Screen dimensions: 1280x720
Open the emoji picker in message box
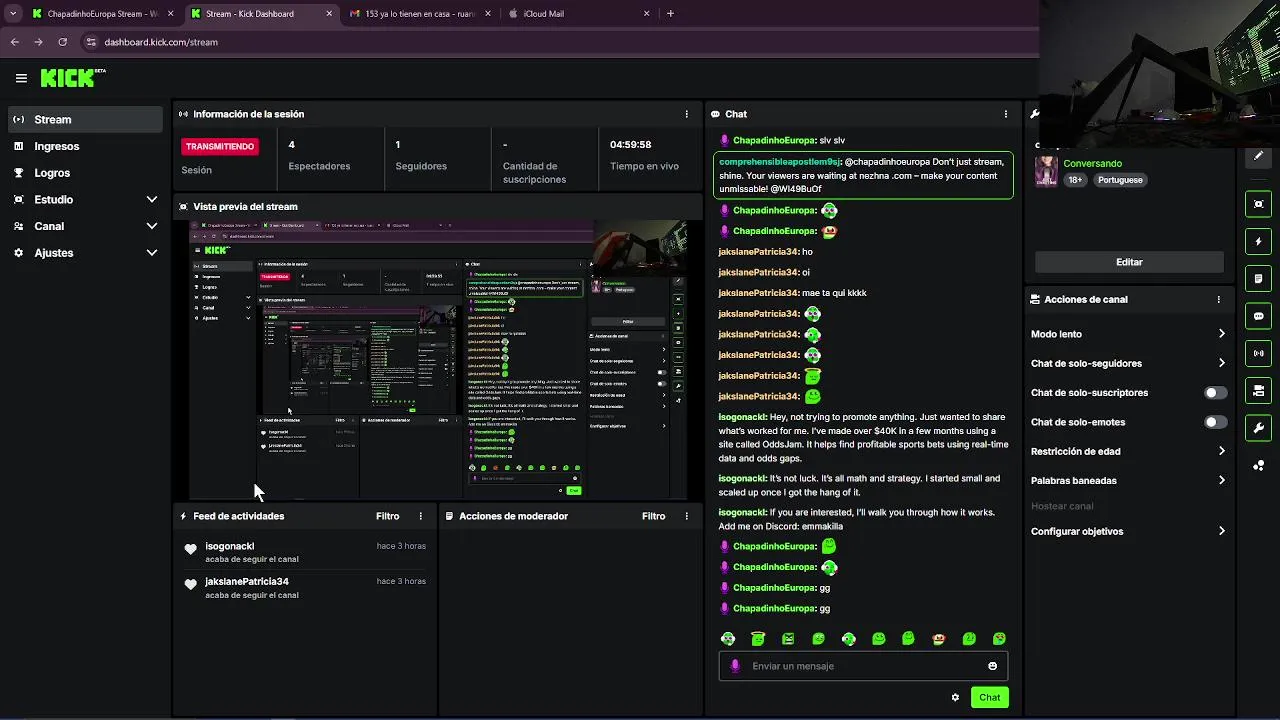[992, 666]
